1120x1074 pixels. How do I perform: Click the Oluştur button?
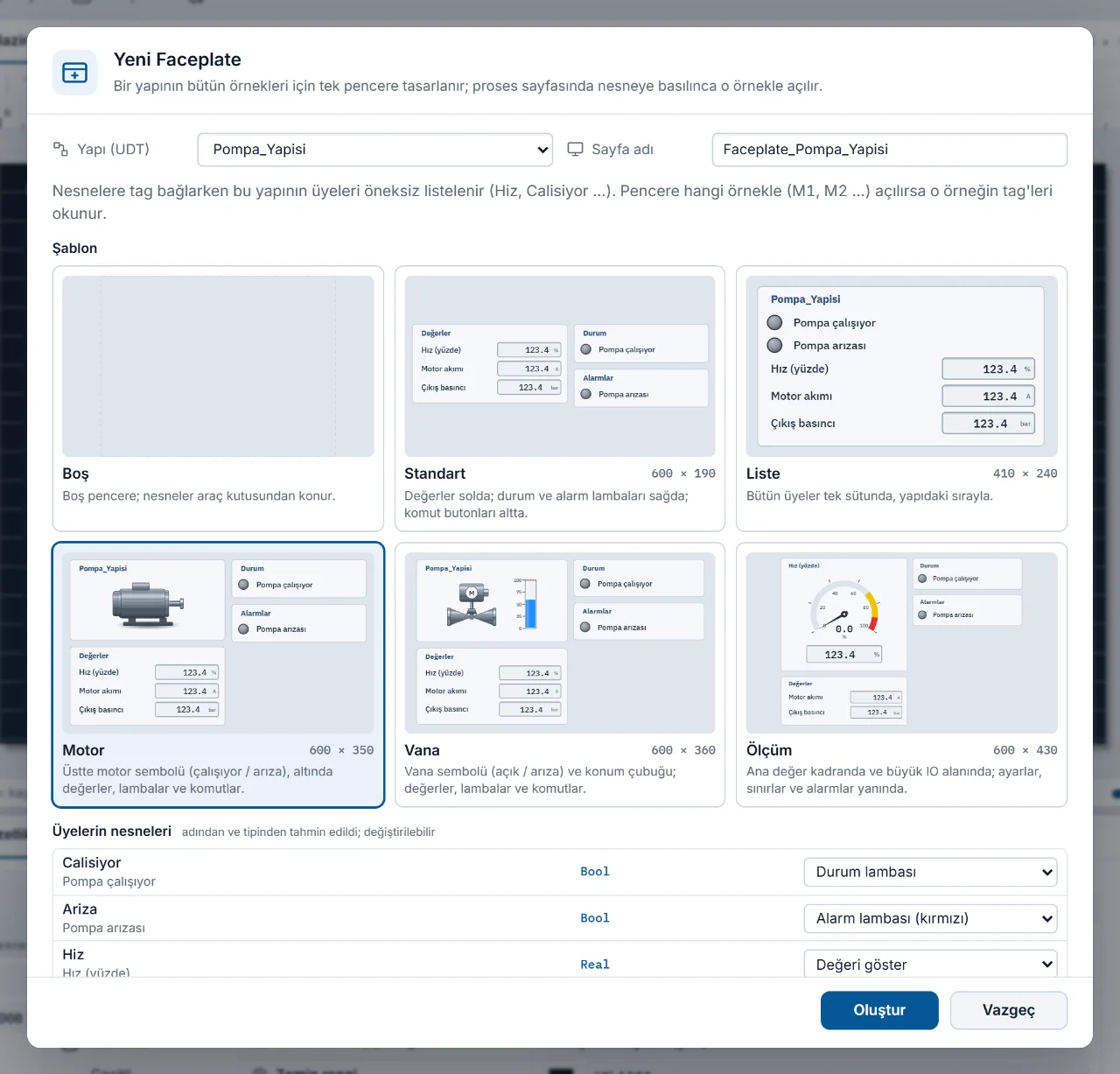click(879, 1010)
